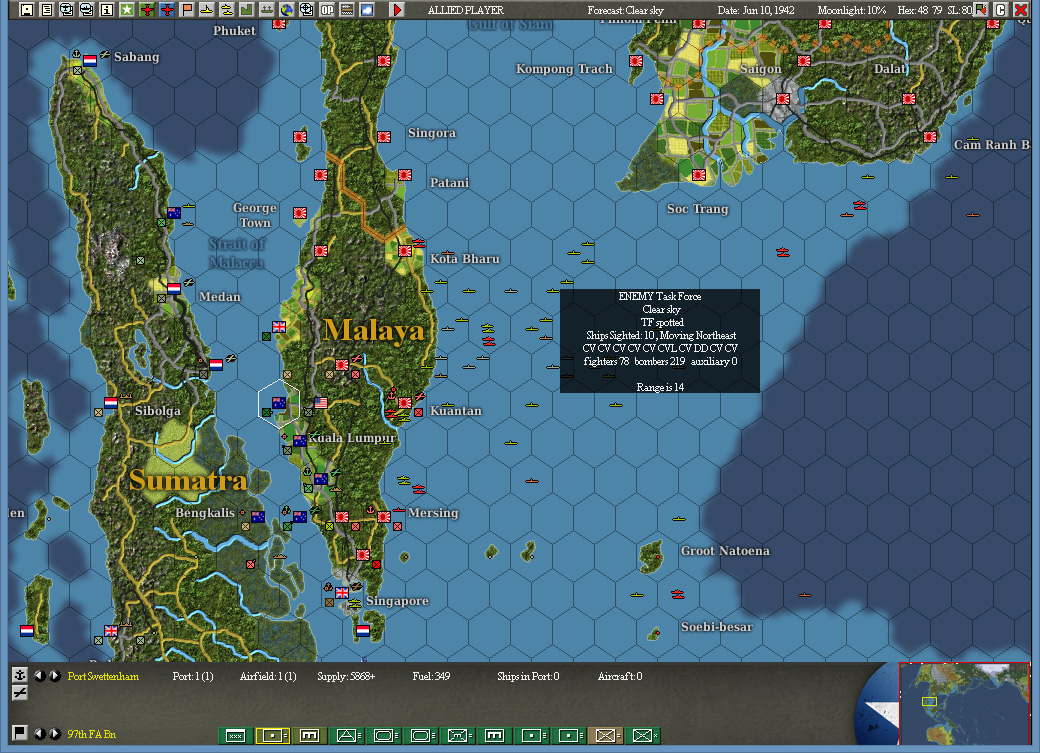This screenshot has height=753, width=1040.
Task: Click the 'ALLIED PLAYER' label
Action: click(x=466, y=10)
